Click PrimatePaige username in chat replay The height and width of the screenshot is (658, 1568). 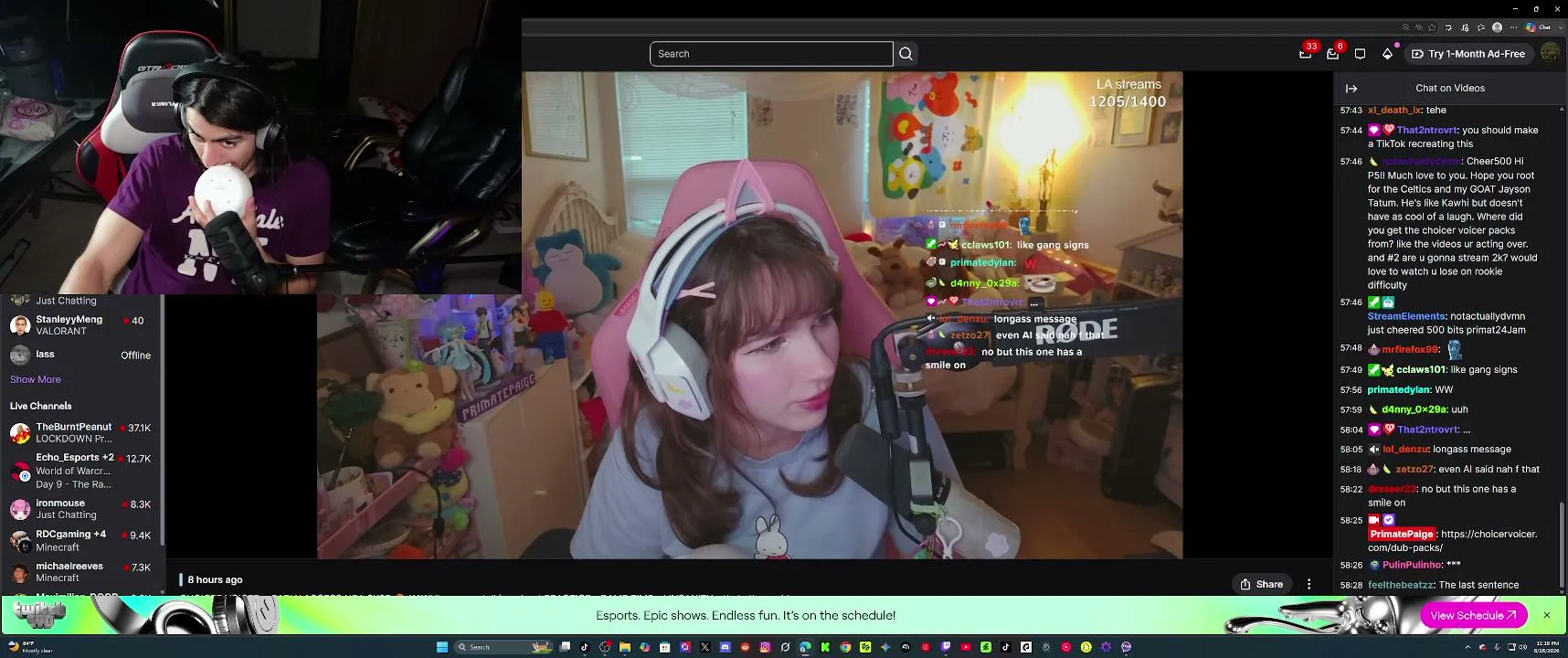pyautogui.click(x=1402, y=534)
